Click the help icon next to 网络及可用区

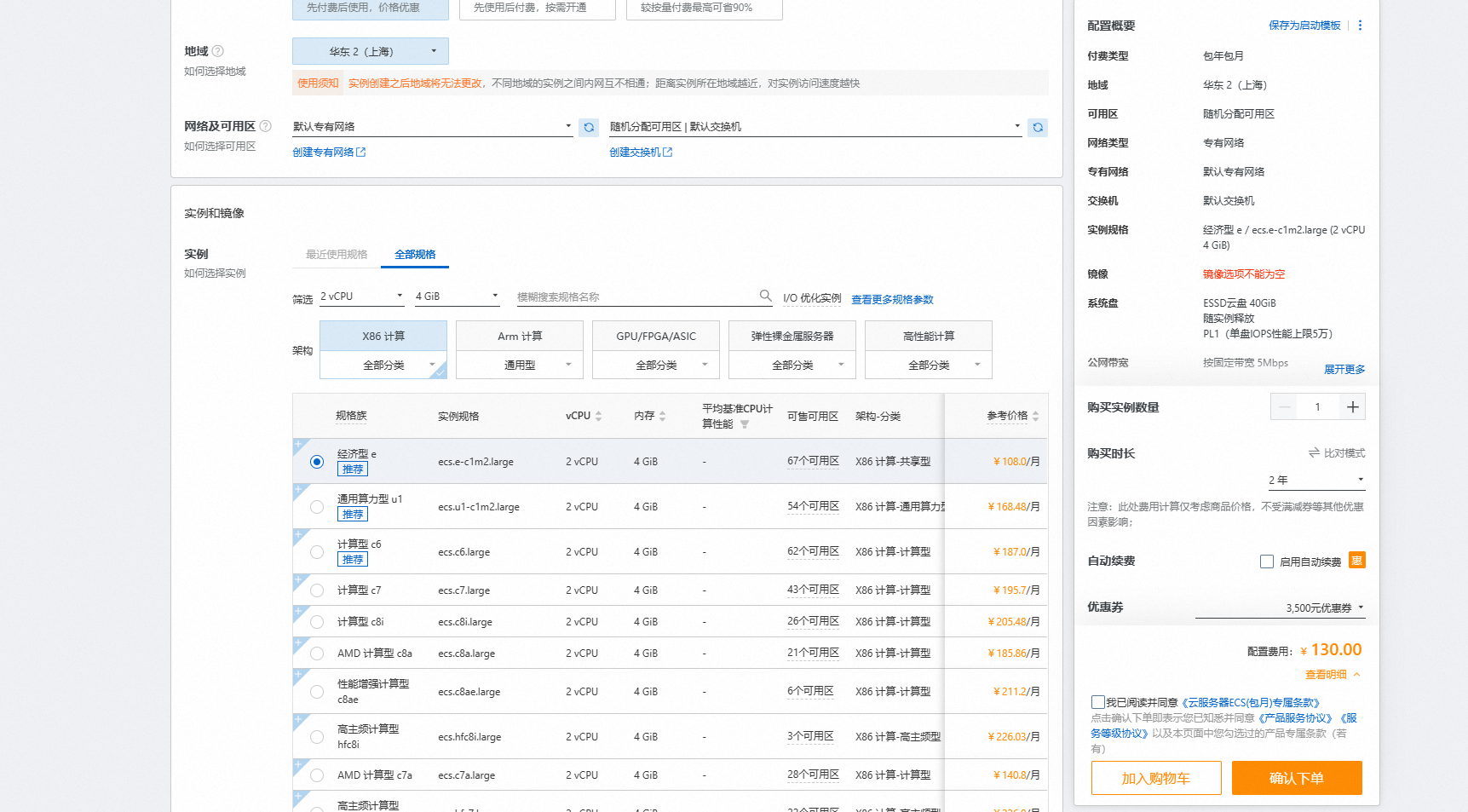265,126
